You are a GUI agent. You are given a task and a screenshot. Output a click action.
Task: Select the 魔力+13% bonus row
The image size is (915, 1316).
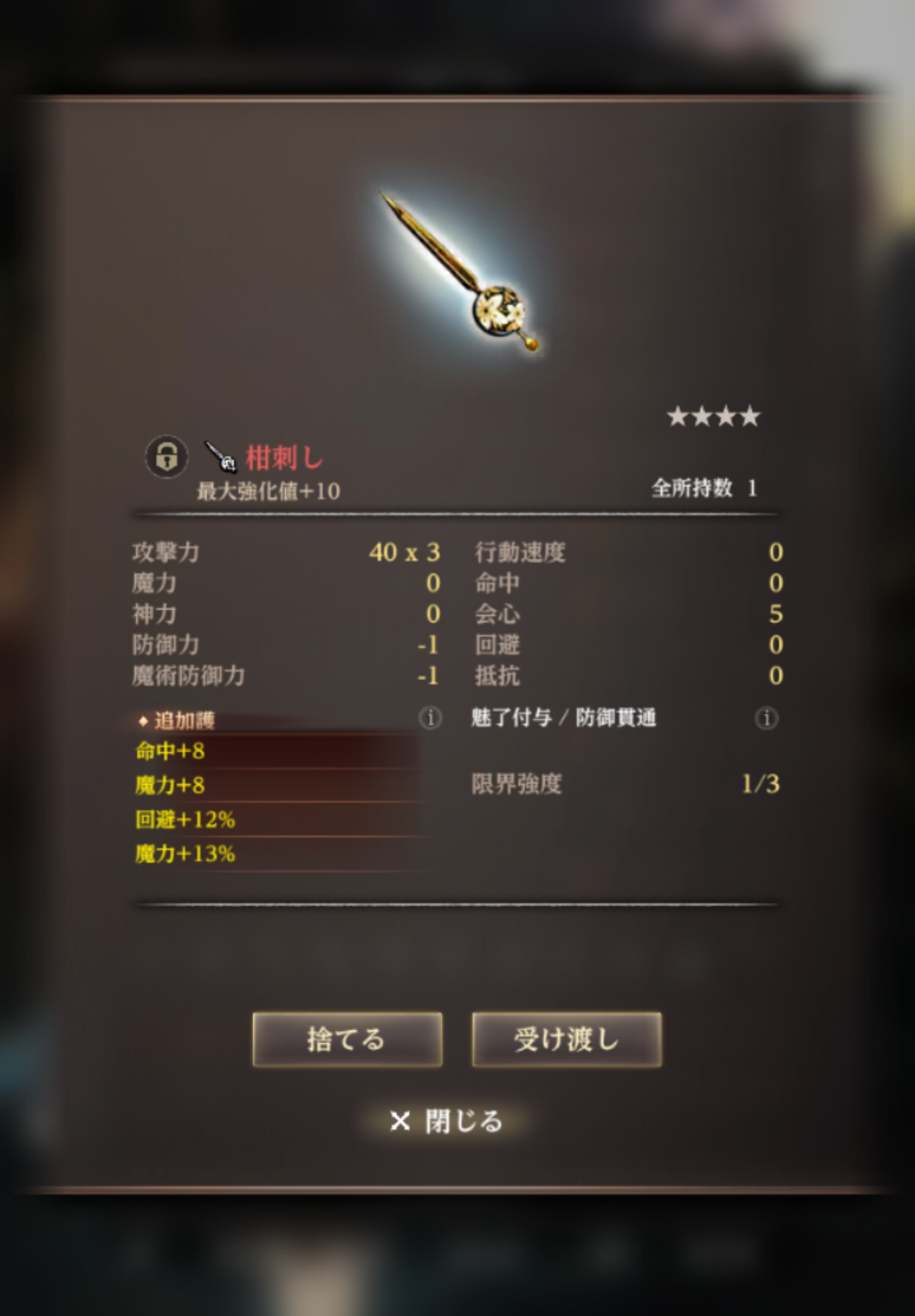278,854
